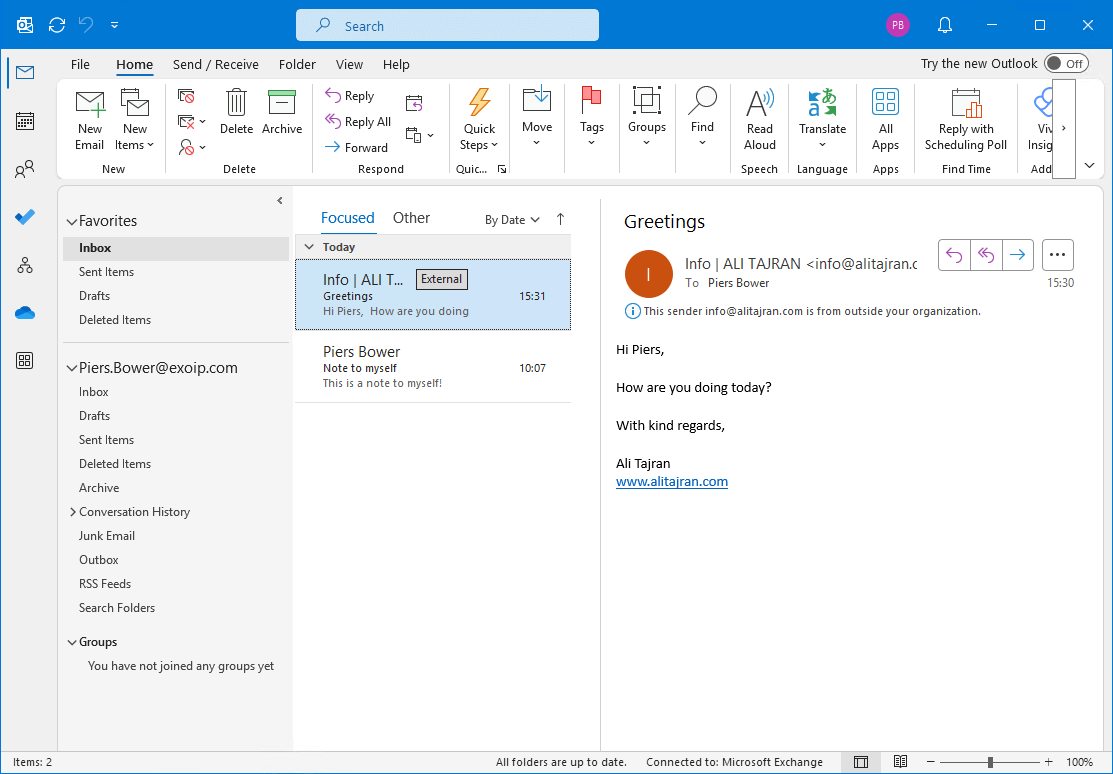
Task: Collapse the Favorites section
Action: pos(71,222)
